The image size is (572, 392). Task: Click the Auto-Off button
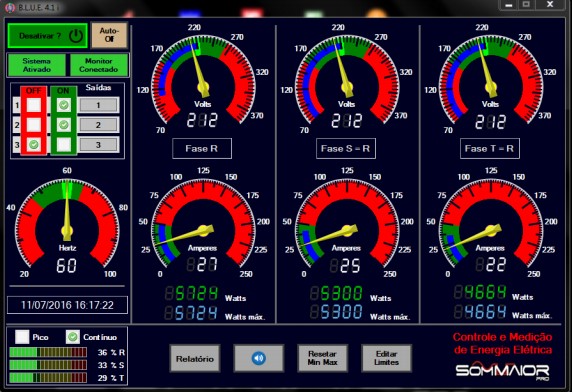pyautogui.click(x=109, y=35)
